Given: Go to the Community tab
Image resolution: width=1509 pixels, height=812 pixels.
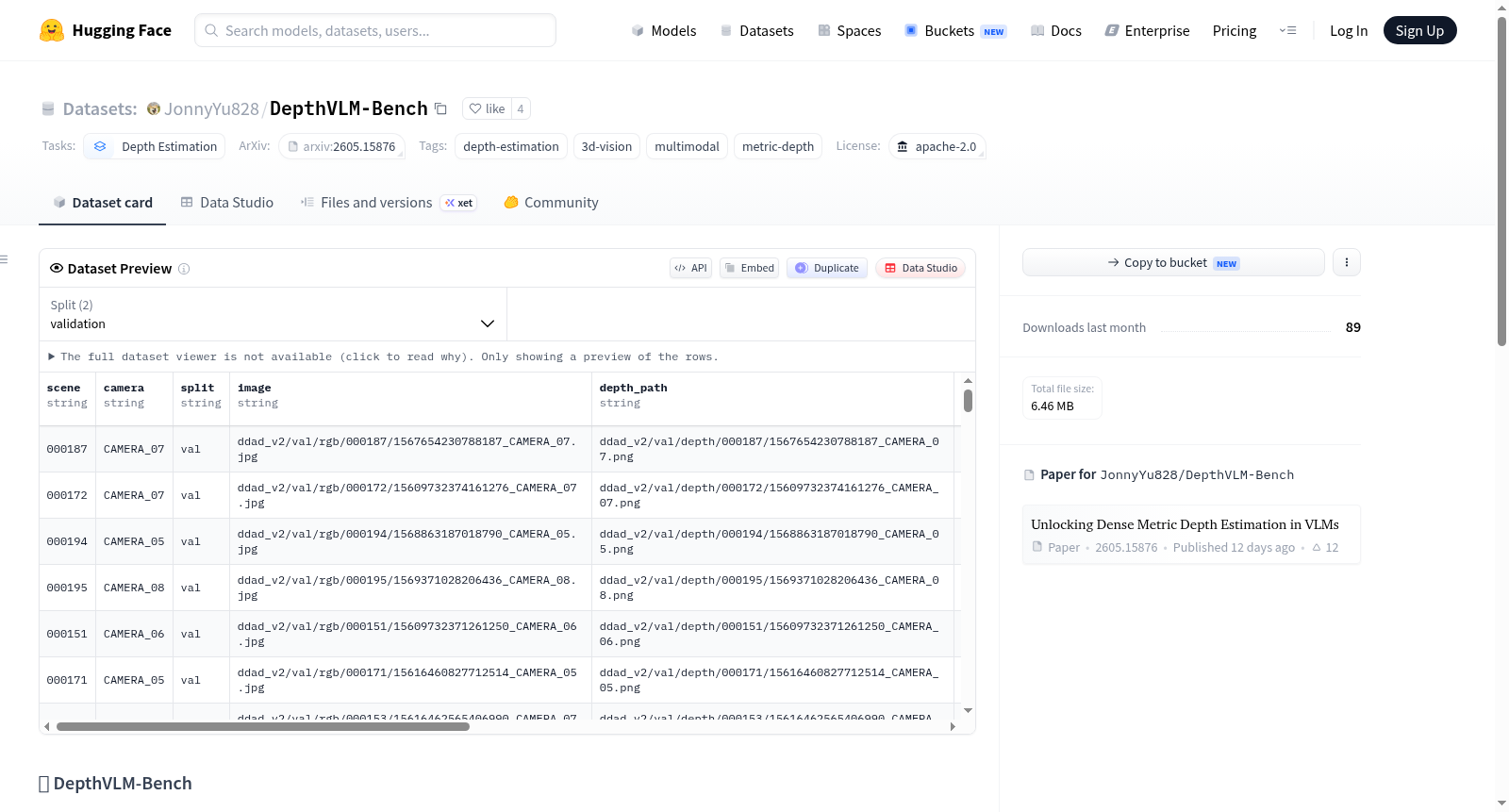Looking at the screenshot, I should pyautogui.click(x=551, y=203).
